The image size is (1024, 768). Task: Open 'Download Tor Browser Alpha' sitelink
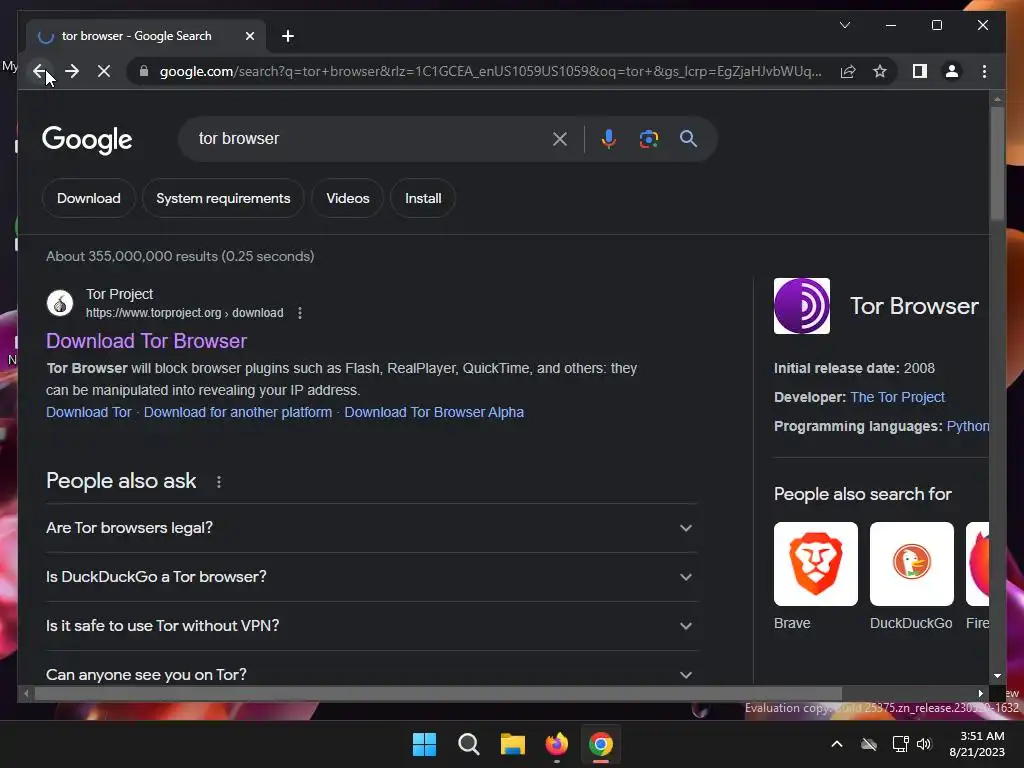coord(434,412)
